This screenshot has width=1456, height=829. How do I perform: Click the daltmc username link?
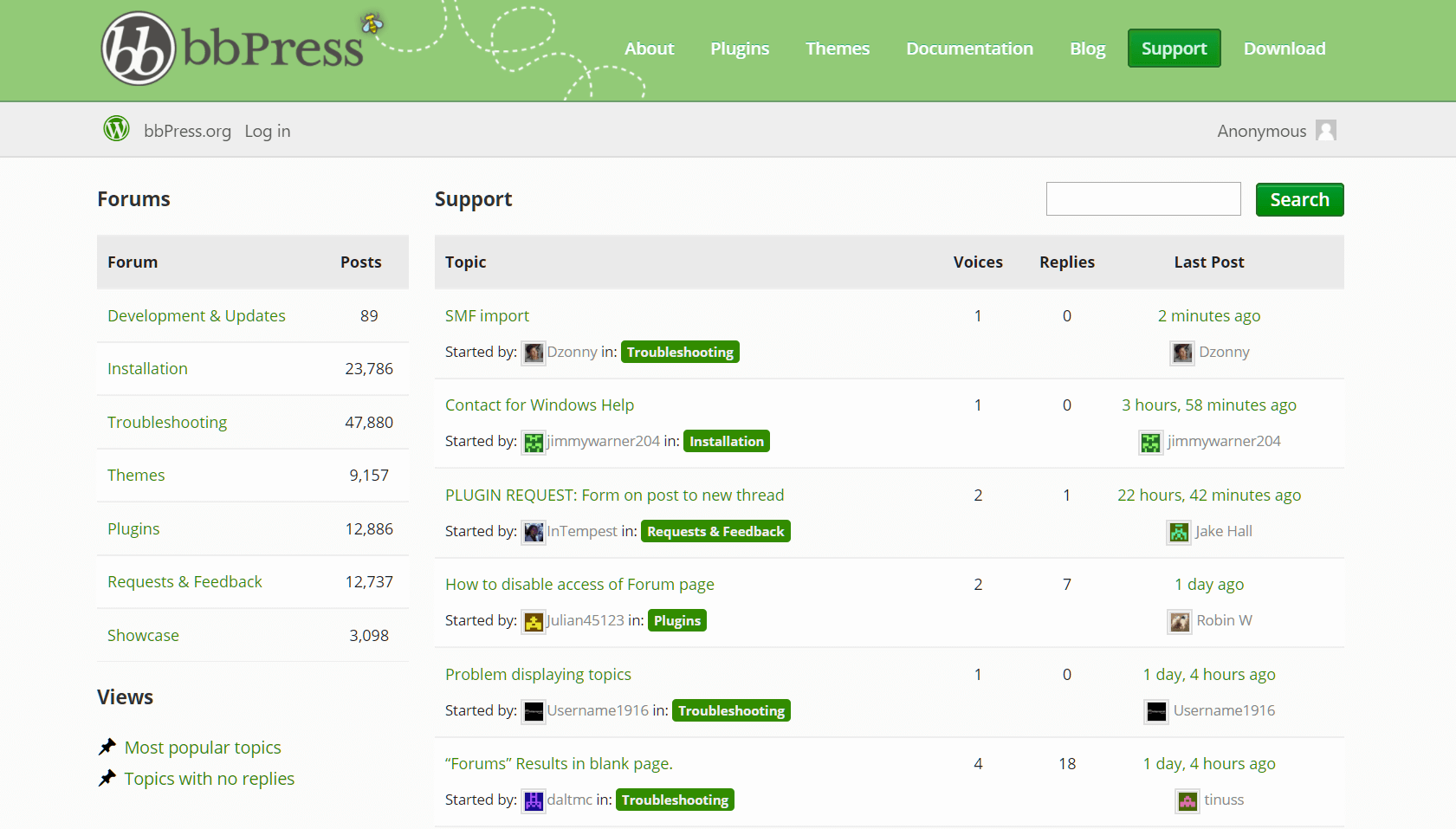tap(570, 800)
